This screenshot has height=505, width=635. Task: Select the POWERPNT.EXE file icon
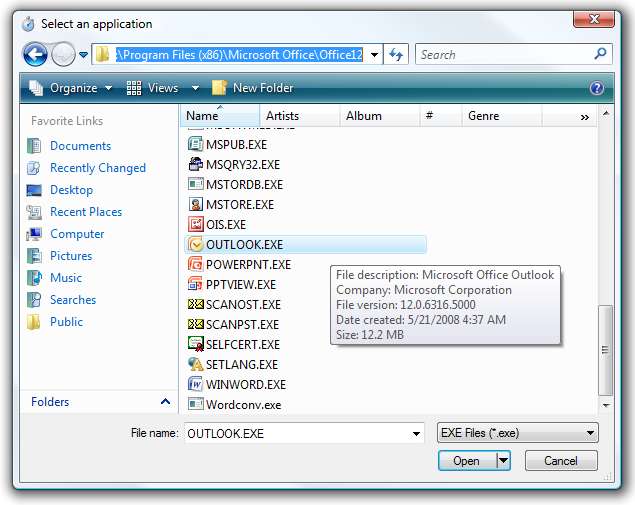[x=196, y=265]
